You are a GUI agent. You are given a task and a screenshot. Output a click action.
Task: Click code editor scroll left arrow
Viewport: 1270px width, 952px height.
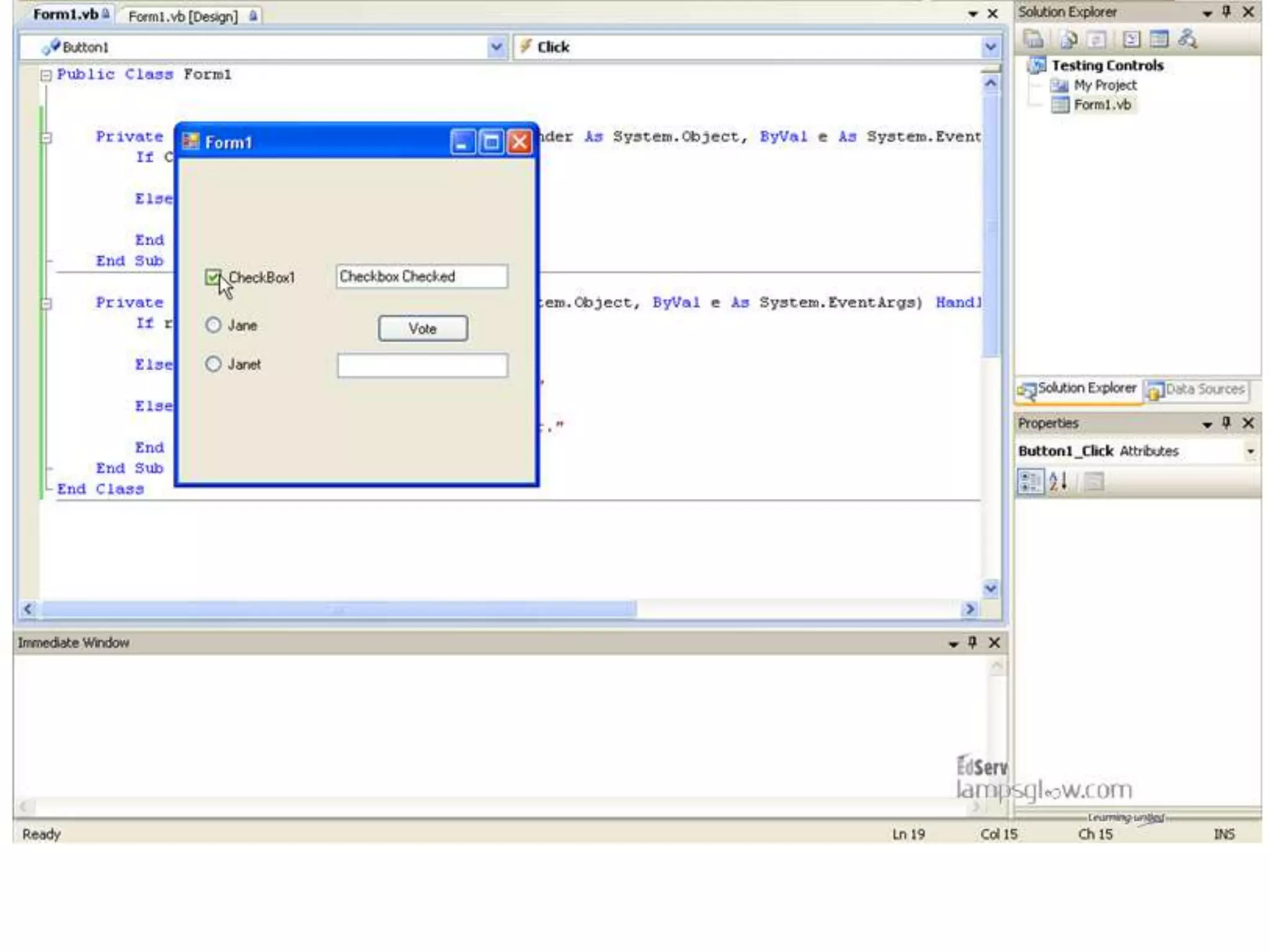(28, 609)
